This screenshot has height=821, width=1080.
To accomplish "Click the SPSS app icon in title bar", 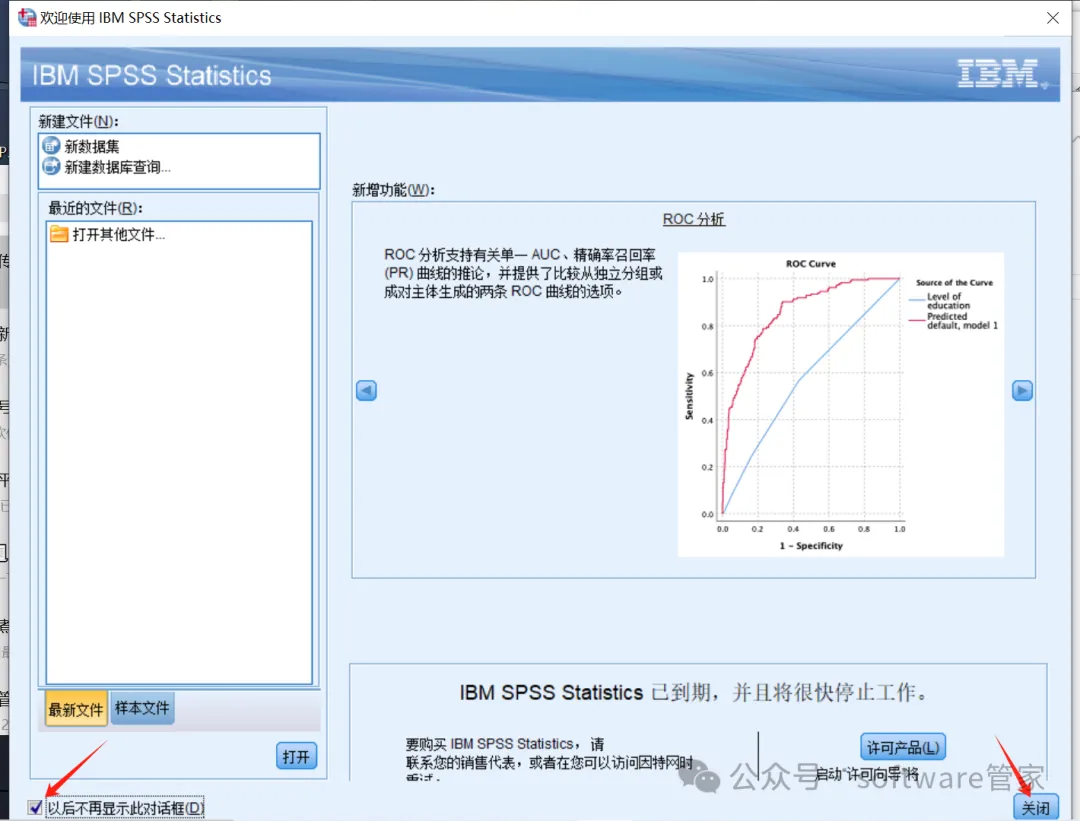I will coord(27,17).
